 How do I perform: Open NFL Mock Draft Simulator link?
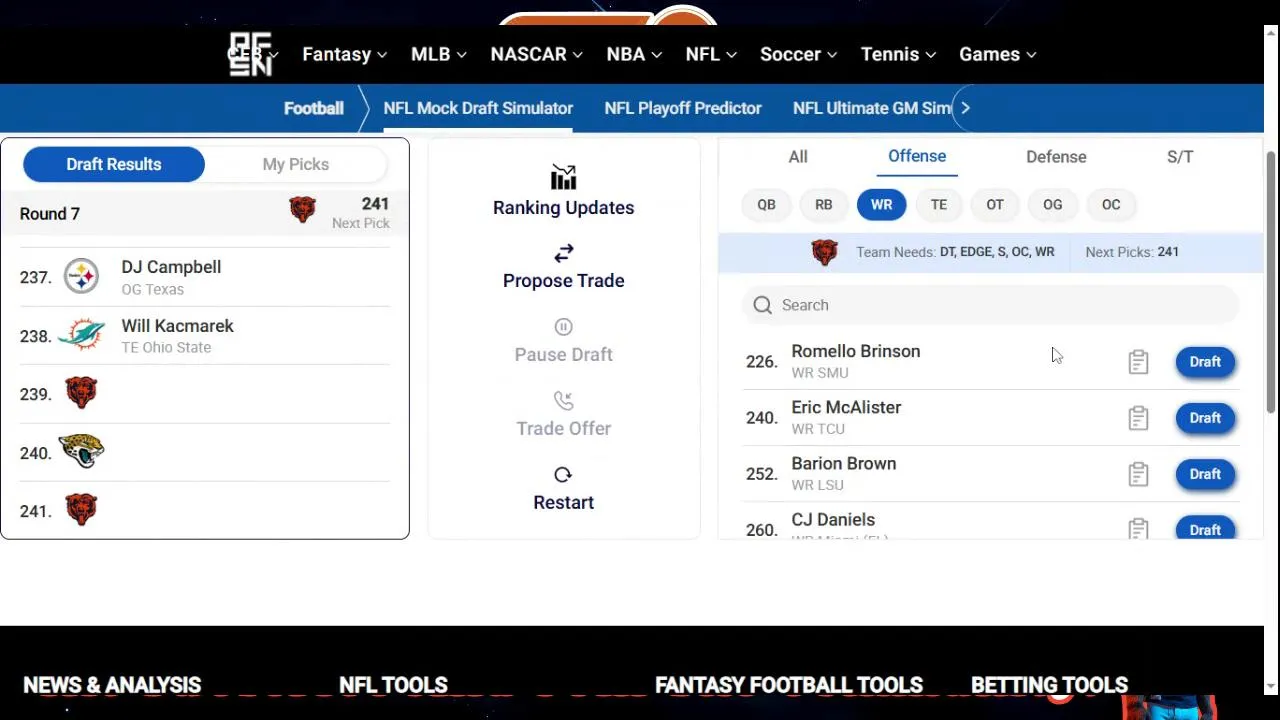478,108
